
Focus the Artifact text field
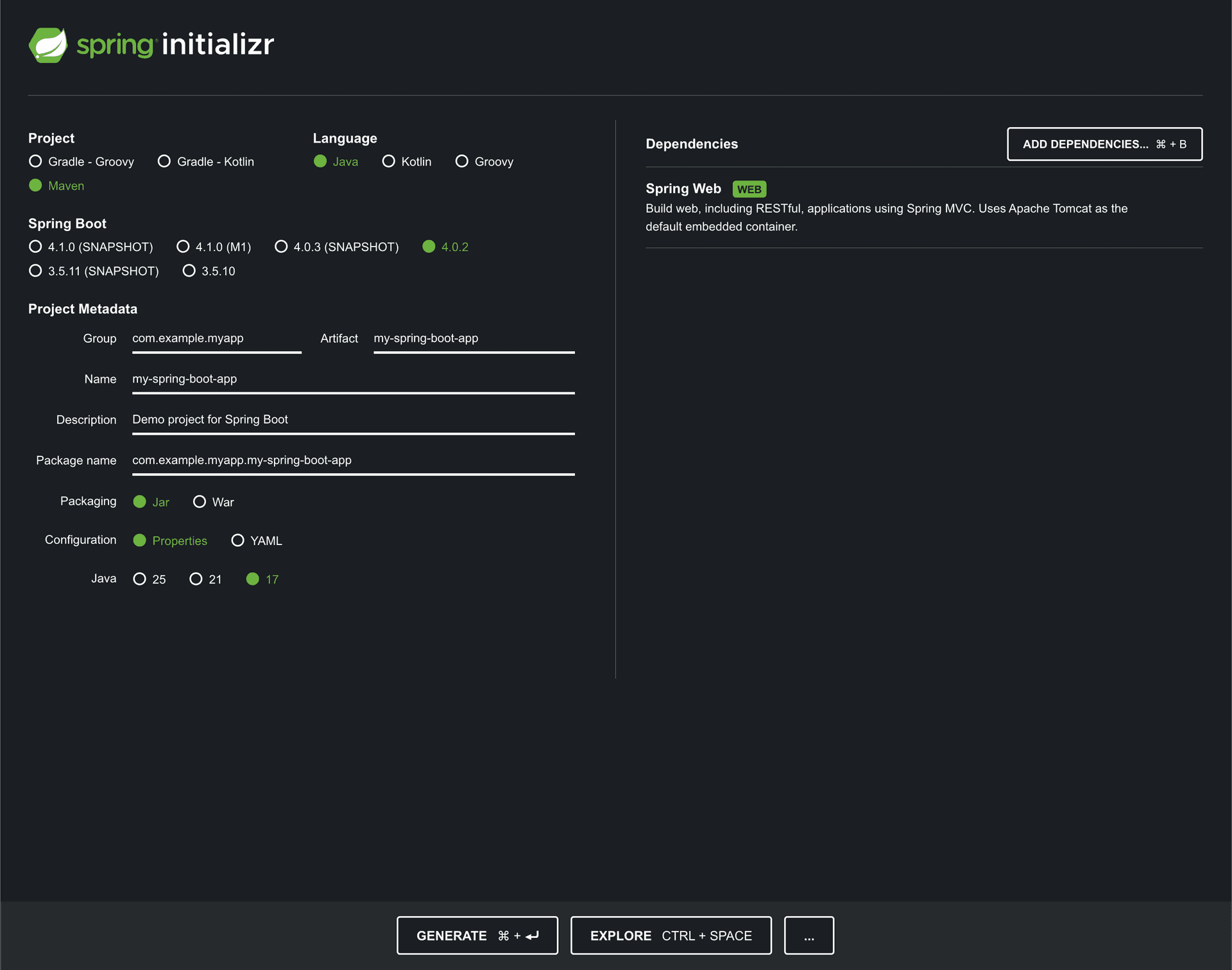[473, 338]
